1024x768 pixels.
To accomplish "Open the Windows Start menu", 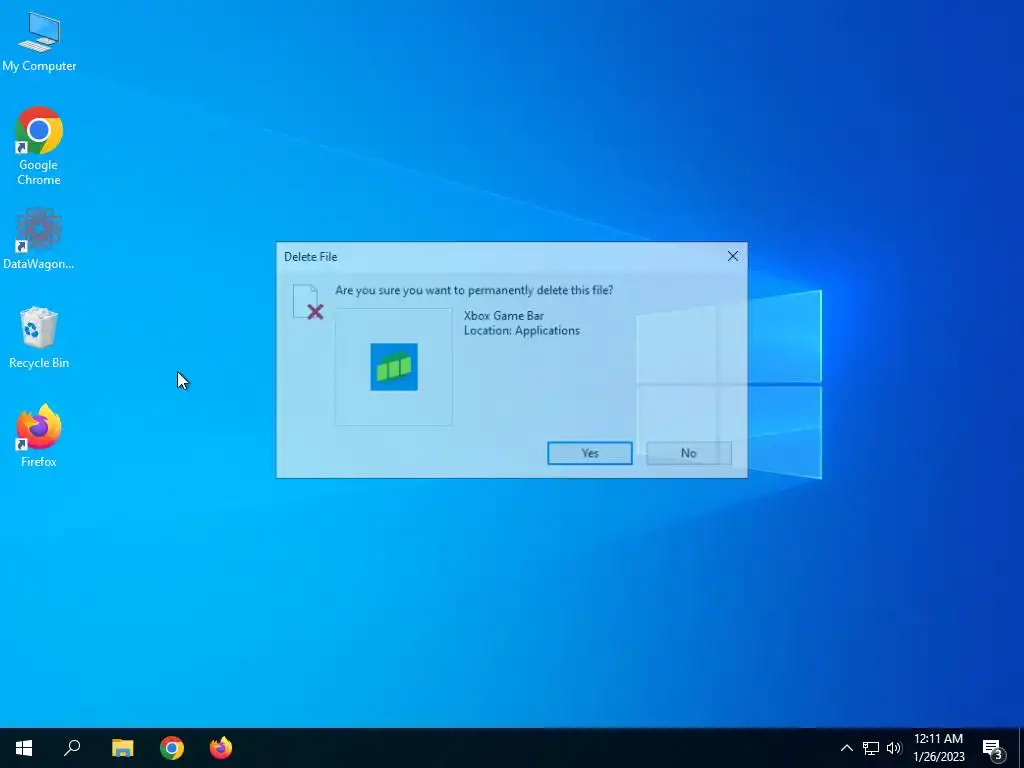I will point(24,748).
